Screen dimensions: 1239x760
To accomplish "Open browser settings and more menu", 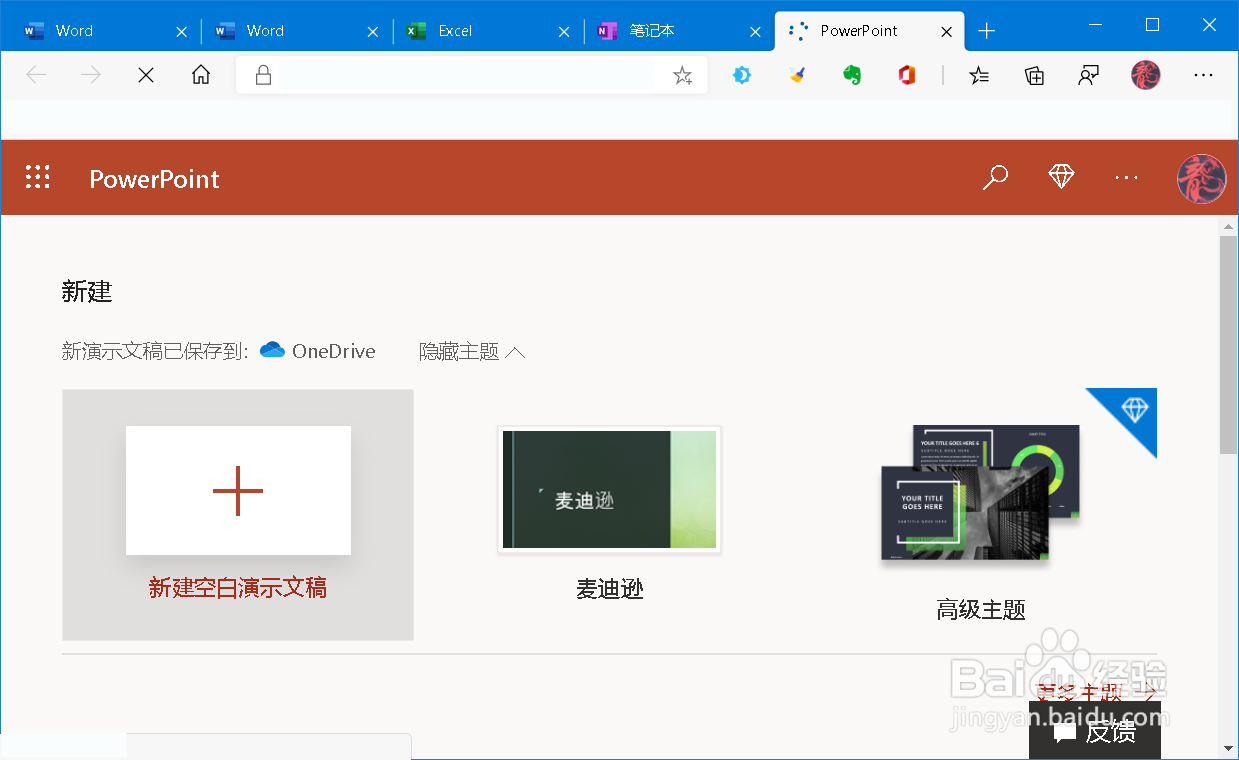I will pos(1203,75).
